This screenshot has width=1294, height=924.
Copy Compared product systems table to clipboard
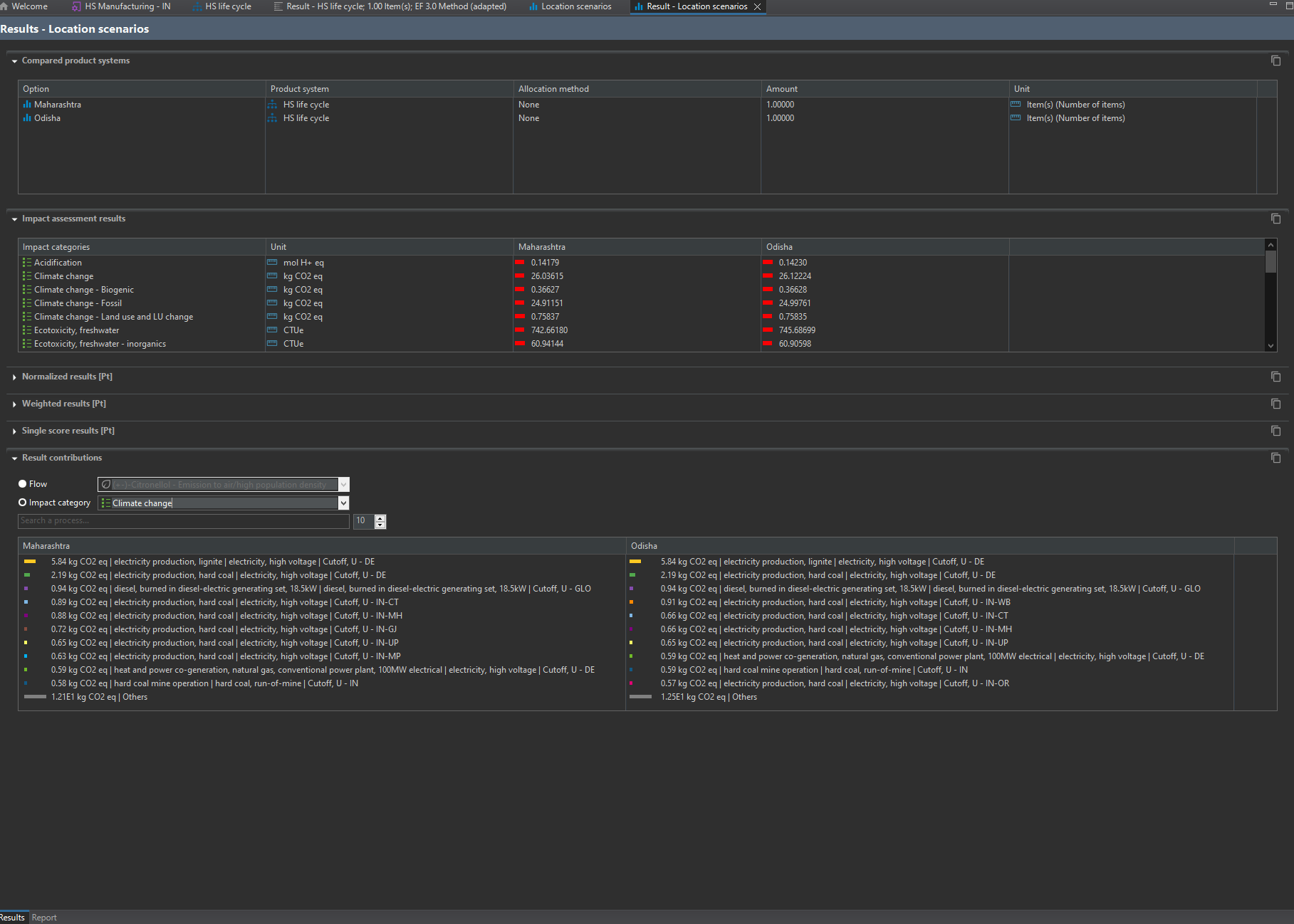coord(1275,61)
